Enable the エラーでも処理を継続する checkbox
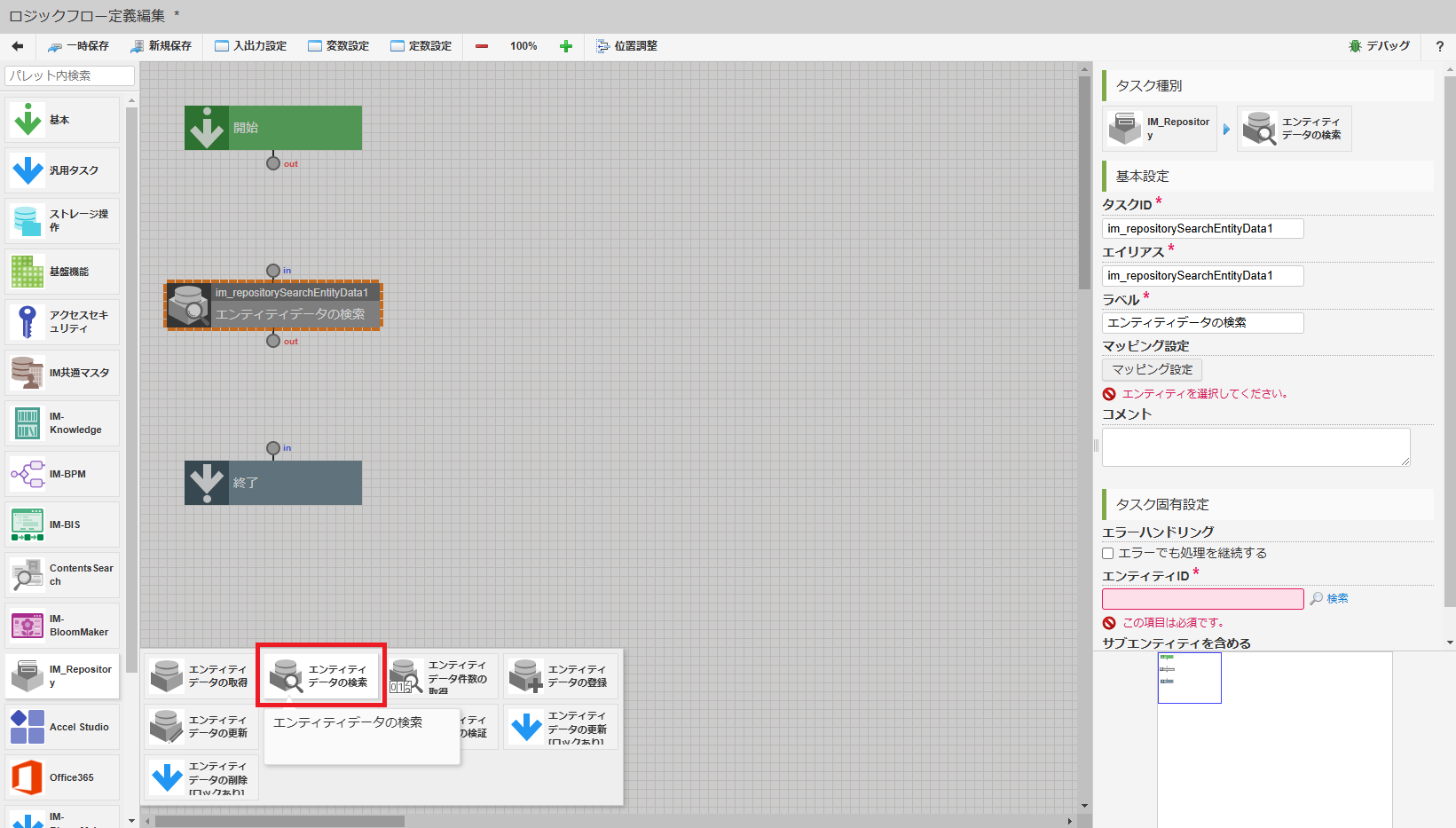 [x=1107, y=552]
